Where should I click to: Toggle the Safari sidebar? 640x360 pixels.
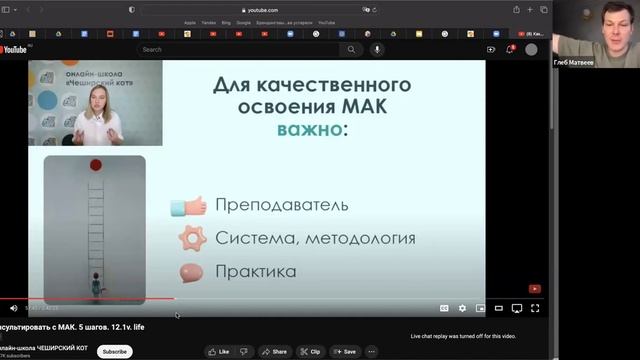pos(5,10)
